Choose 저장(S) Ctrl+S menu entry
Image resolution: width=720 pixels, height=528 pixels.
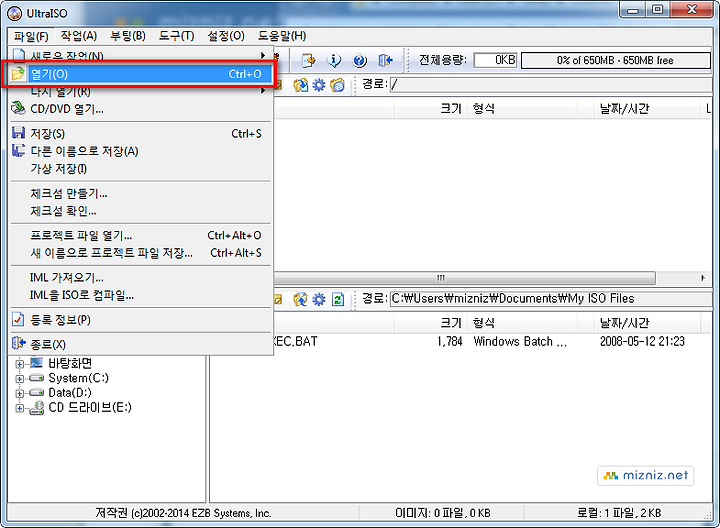pyautogui.click(x=141, y=134)
